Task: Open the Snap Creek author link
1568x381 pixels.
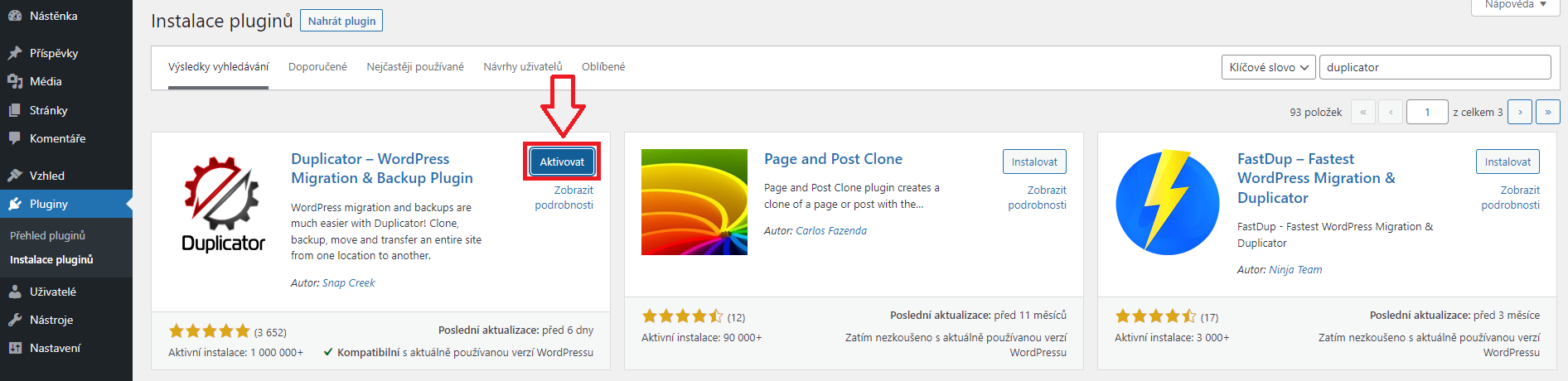Action: click(x=349, y=282)
